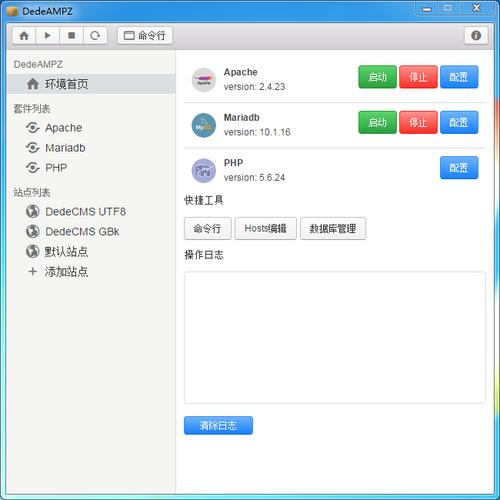Open the info about icon

tap(476, 35)
